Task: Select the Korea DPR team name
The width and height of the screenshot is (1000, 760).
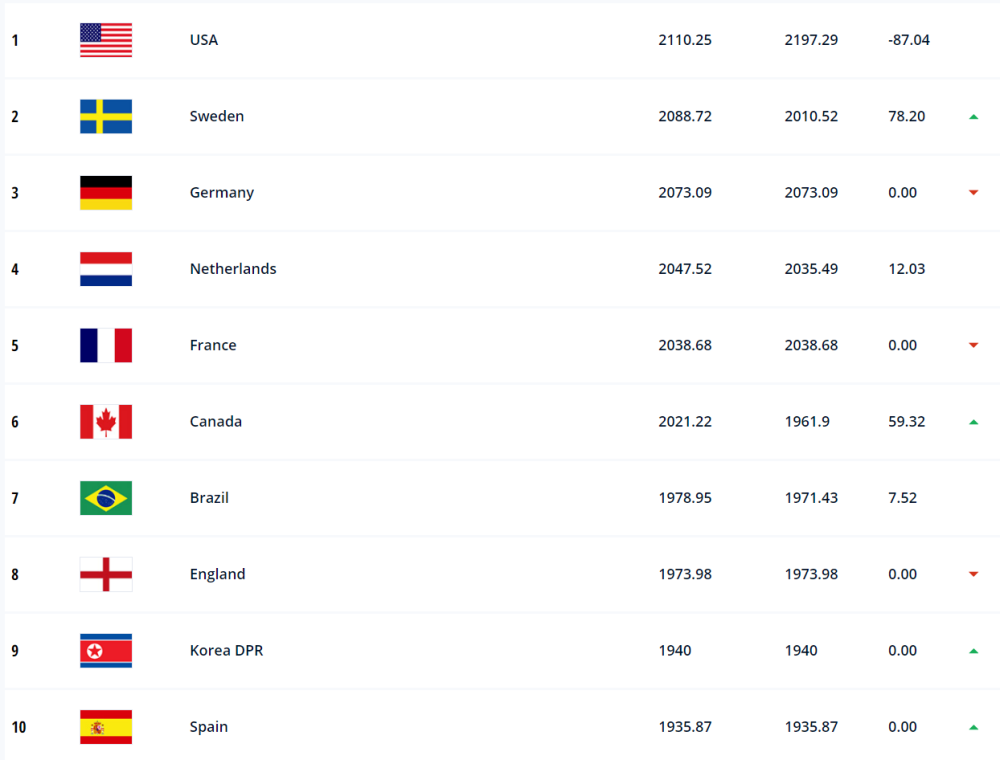Action: pyautogui.click(x=226, y=650)
